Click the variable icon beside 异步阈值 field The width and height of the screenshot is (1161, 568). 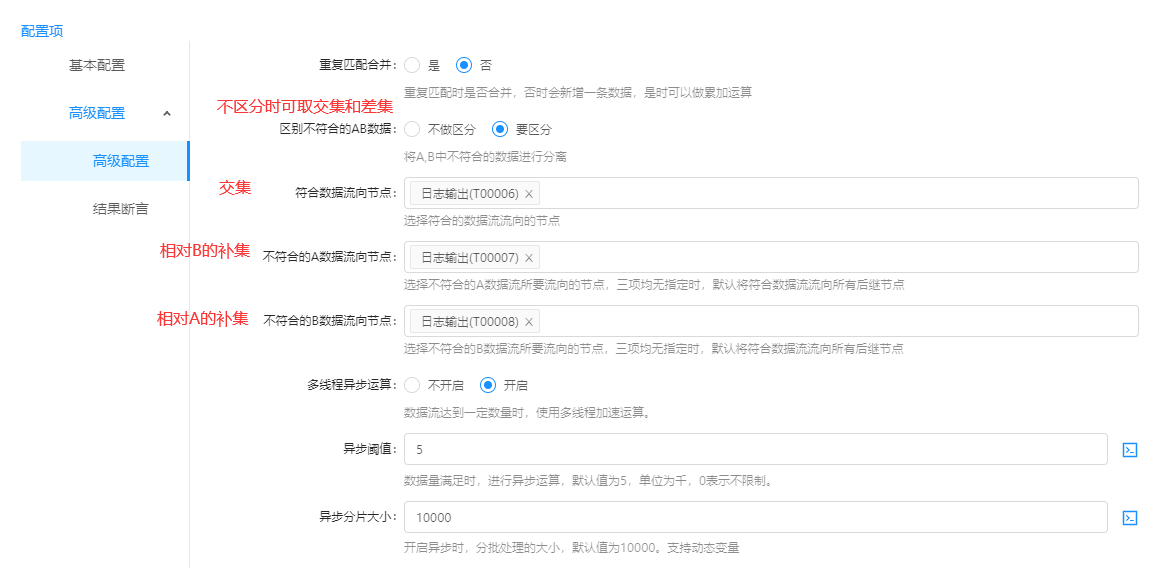point(1129,450)
